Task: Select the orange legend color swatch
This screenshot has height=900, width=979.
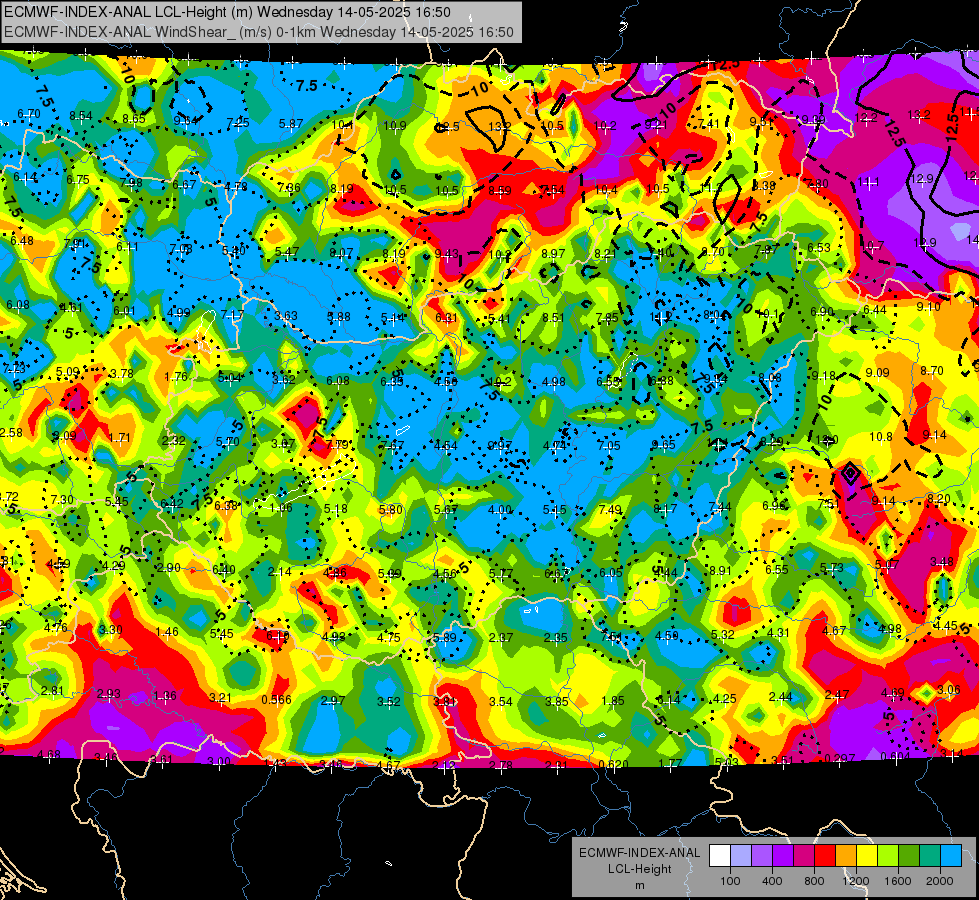Action: tap(846, 856)
